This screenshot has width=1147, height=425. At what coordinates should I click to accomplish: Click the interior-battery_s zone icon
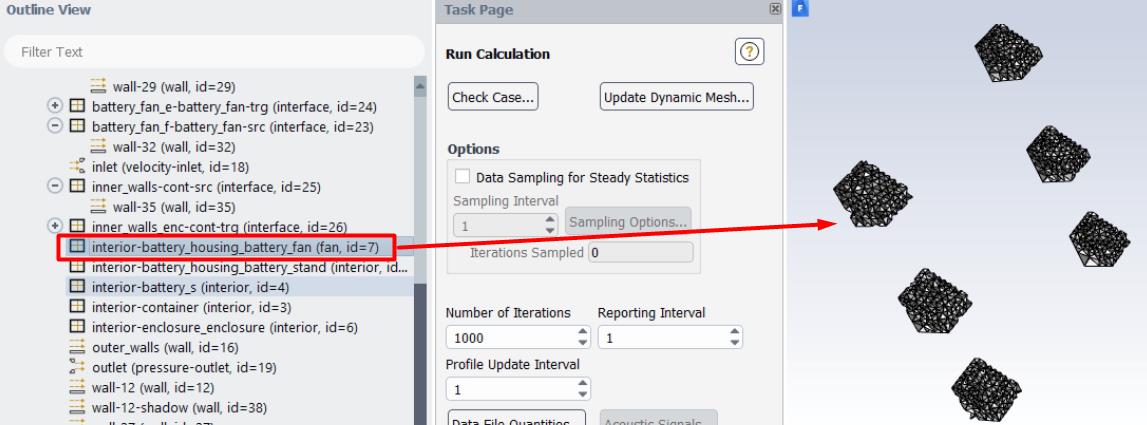pyautogui.click(x=77, y=287)
